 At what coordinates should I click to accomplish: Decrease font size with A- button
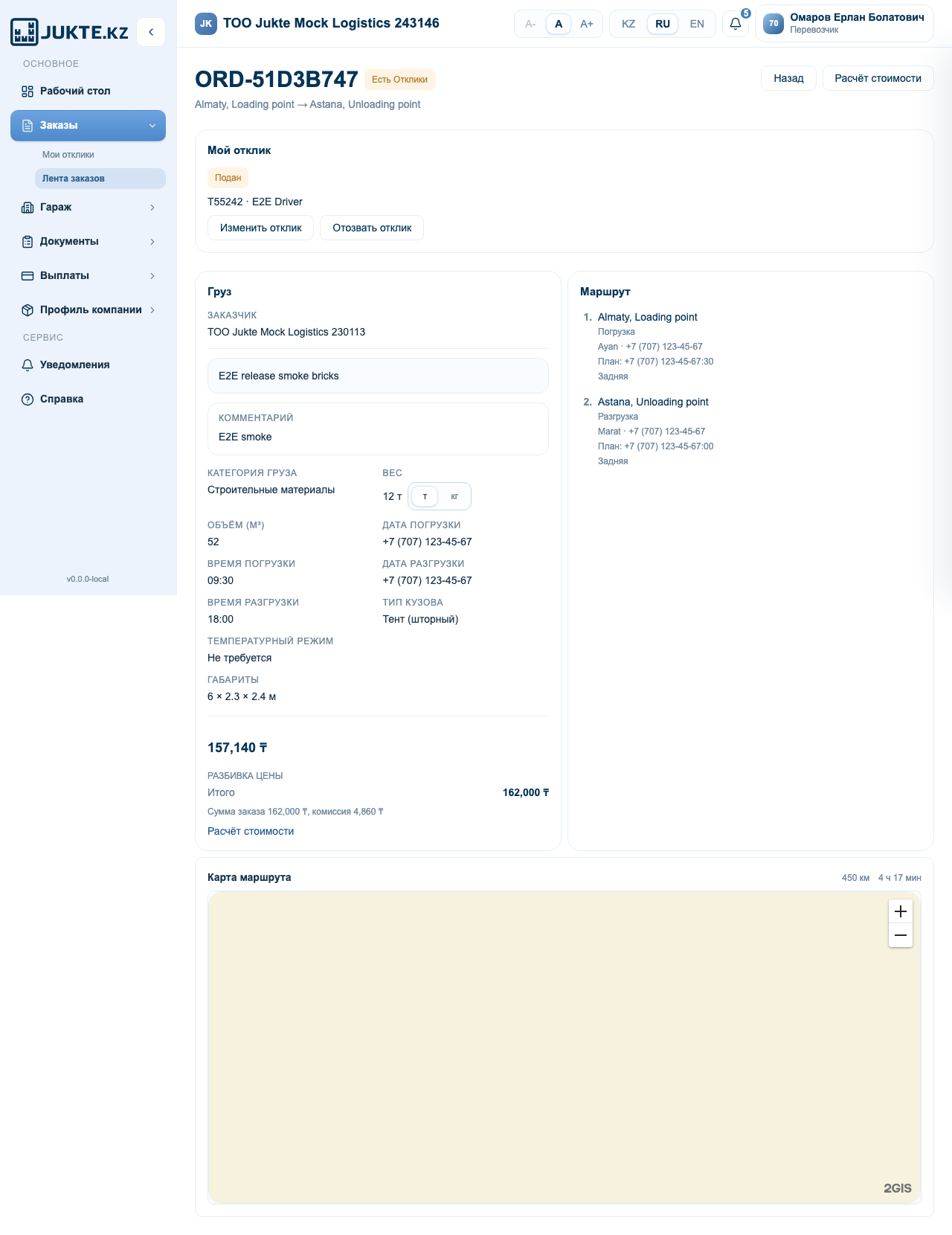[530, 24]
